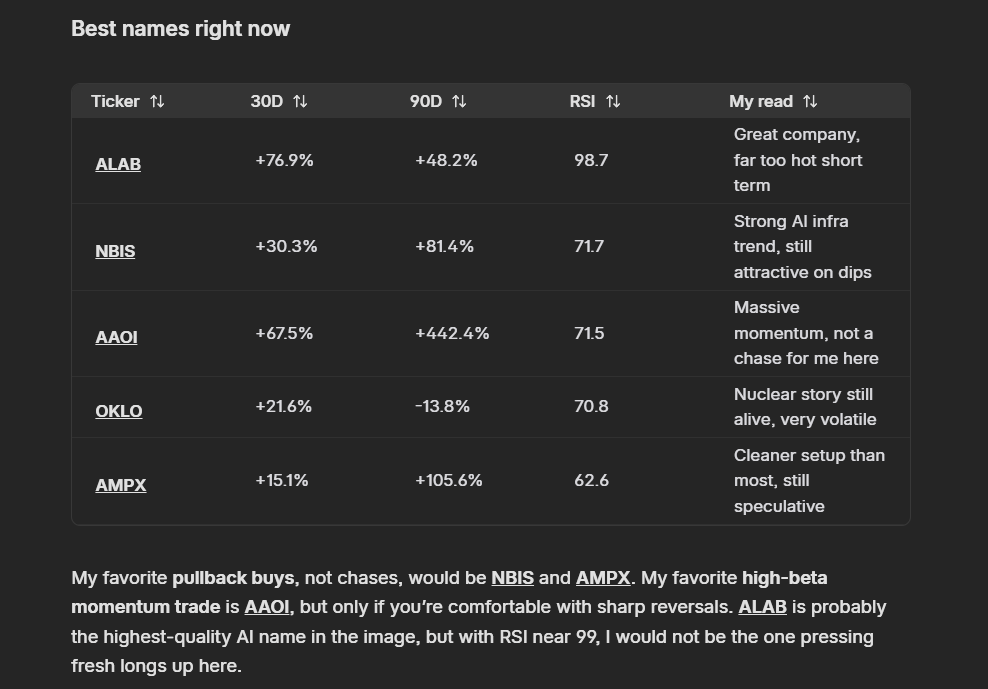Click the AAOI ticker link in table
The width and height of the screenshot is (988, 689).
click(x=116, y=338)
